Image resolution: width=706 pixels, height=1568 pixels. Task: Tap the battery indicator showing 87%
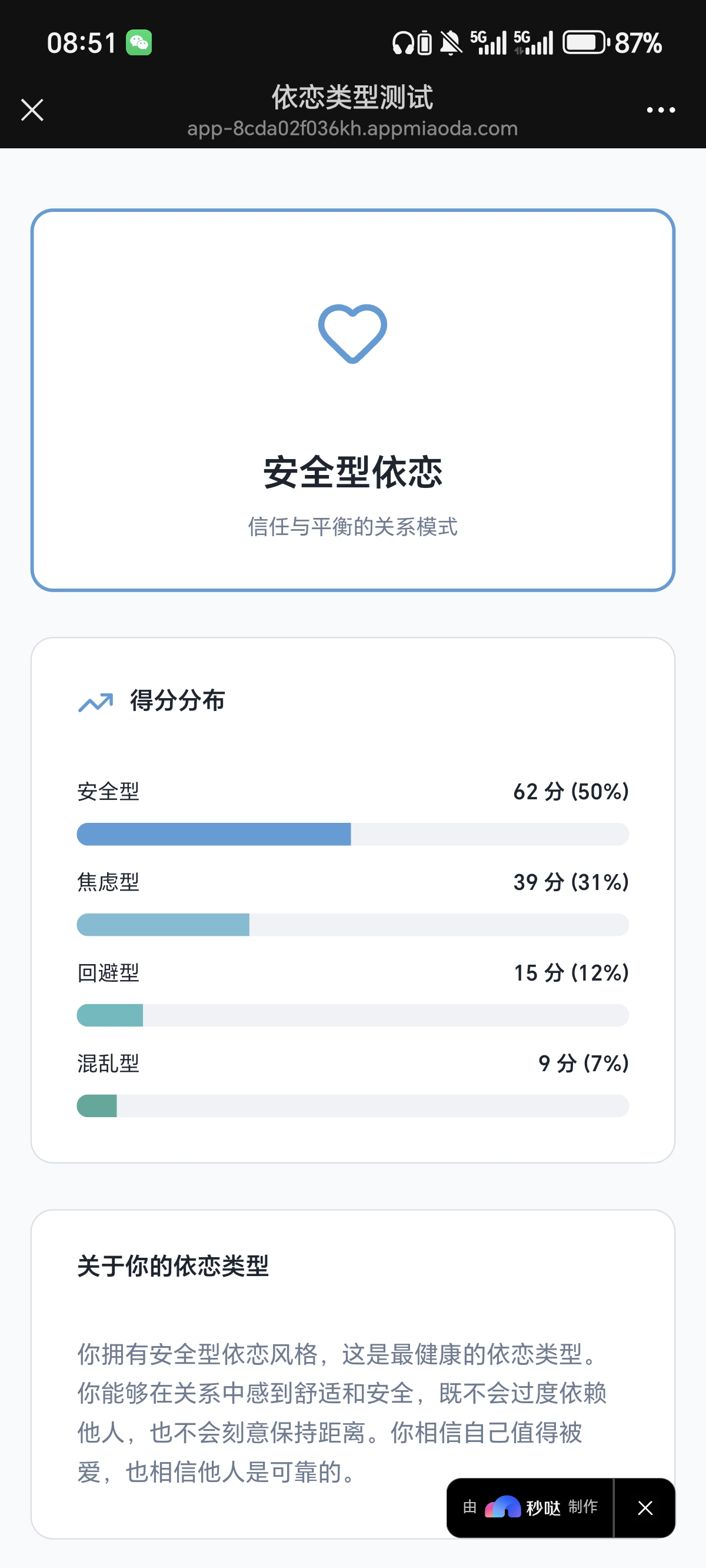612,42
